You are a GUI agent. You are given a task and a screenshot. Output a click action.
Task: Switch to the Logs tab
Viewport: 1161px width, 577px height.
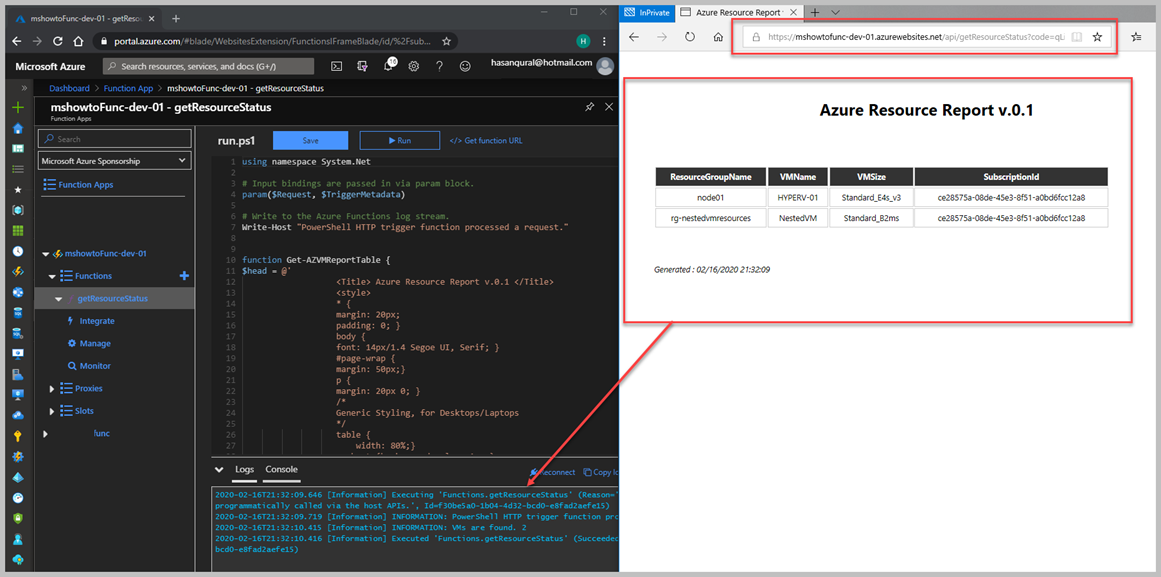tap(244, 470)
